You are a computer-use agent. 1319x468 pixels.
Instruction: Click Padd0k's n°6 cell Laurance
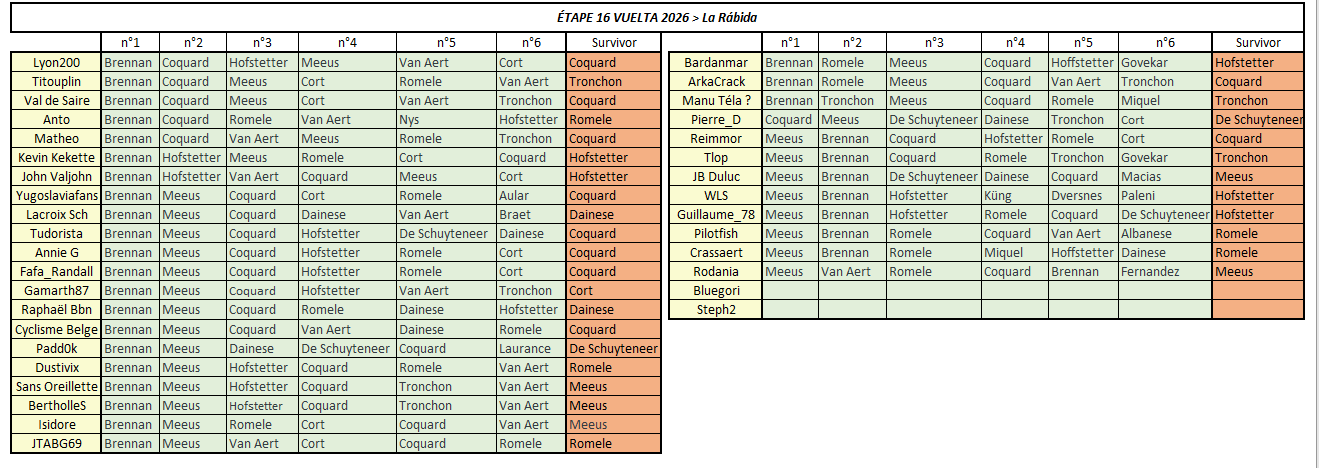tap(530, 349)
